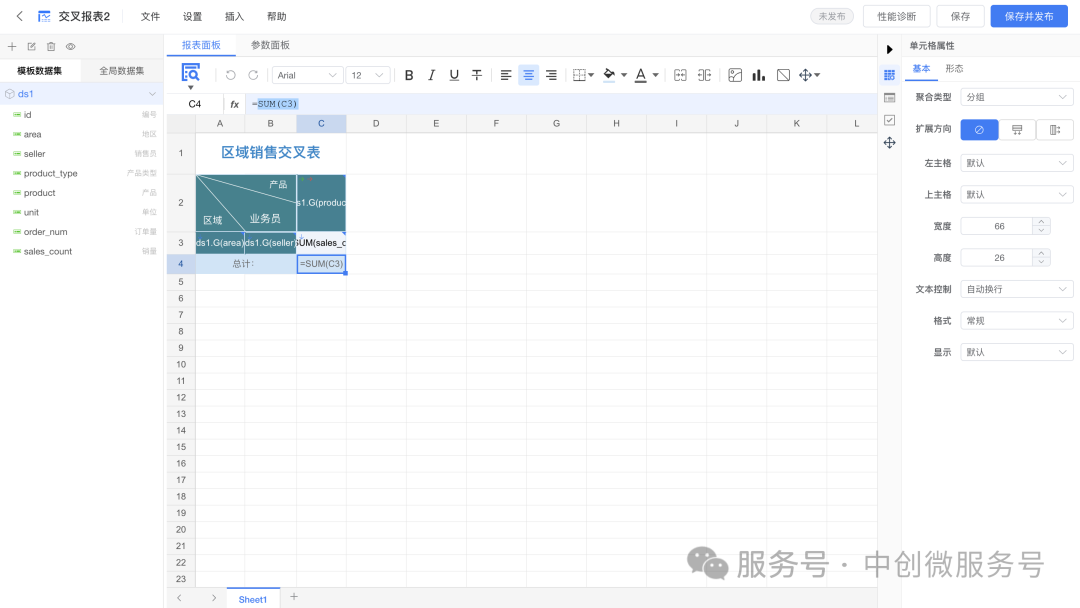Screen dimensions: 1080x608
Task: Select no-expansion direction option
Action: (979, 129)
